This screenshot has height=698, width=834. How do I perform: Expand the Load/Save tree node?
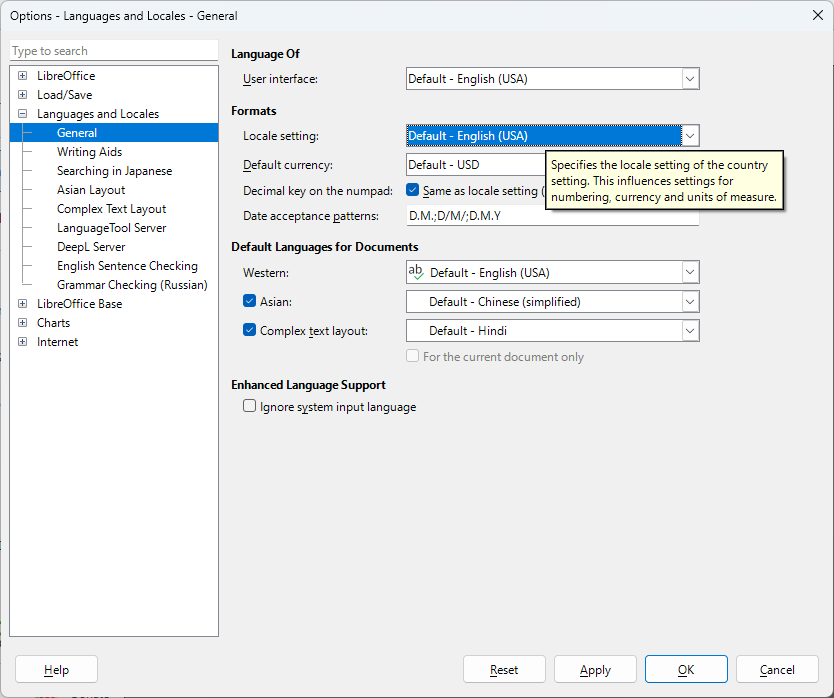[22, 95]
